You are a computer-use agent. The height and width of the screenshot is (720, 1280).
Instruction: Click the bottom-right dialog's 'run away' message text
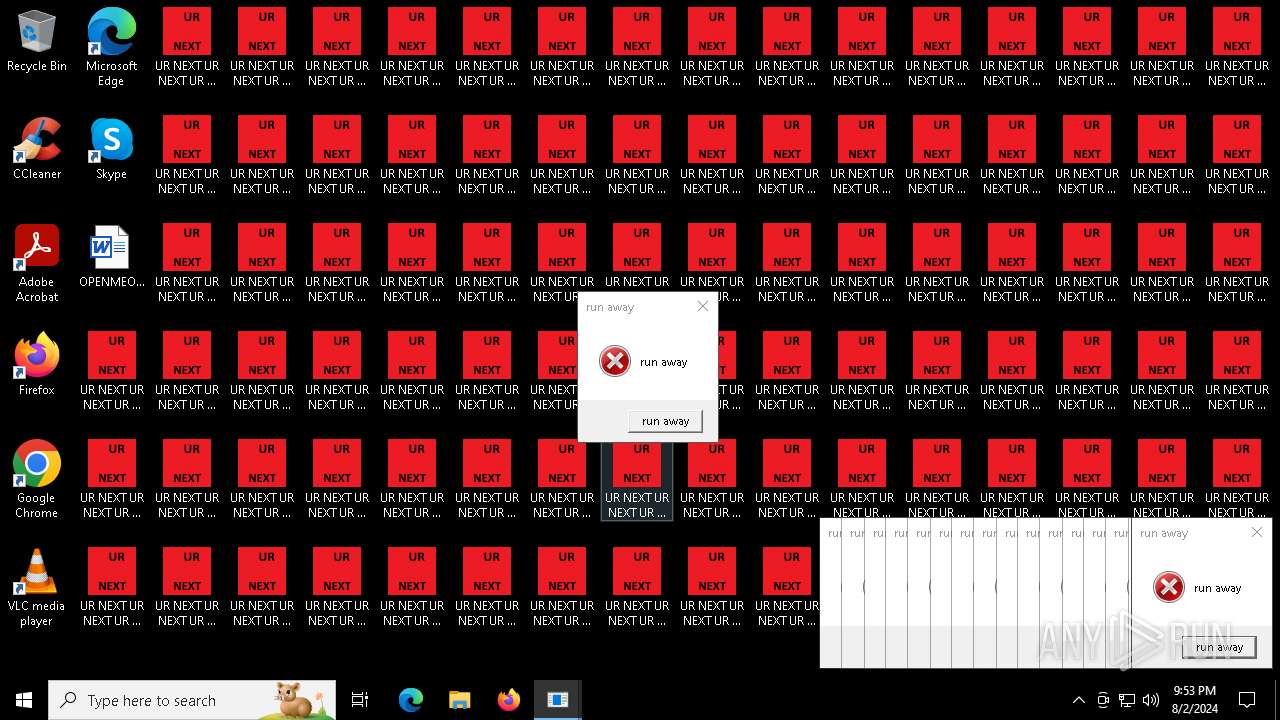coord(1218,588)
